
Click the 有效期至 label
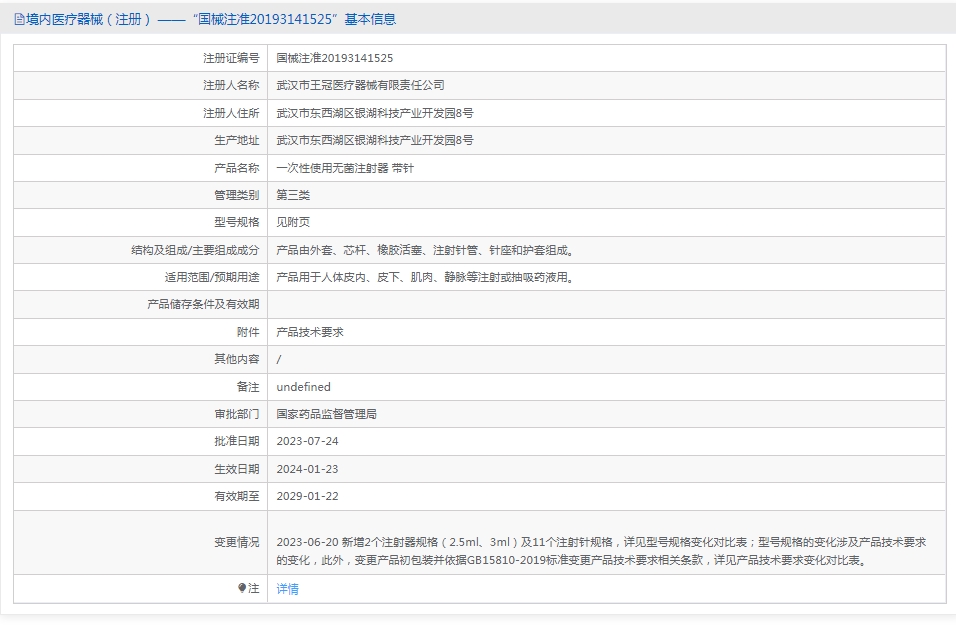(237, 496)
